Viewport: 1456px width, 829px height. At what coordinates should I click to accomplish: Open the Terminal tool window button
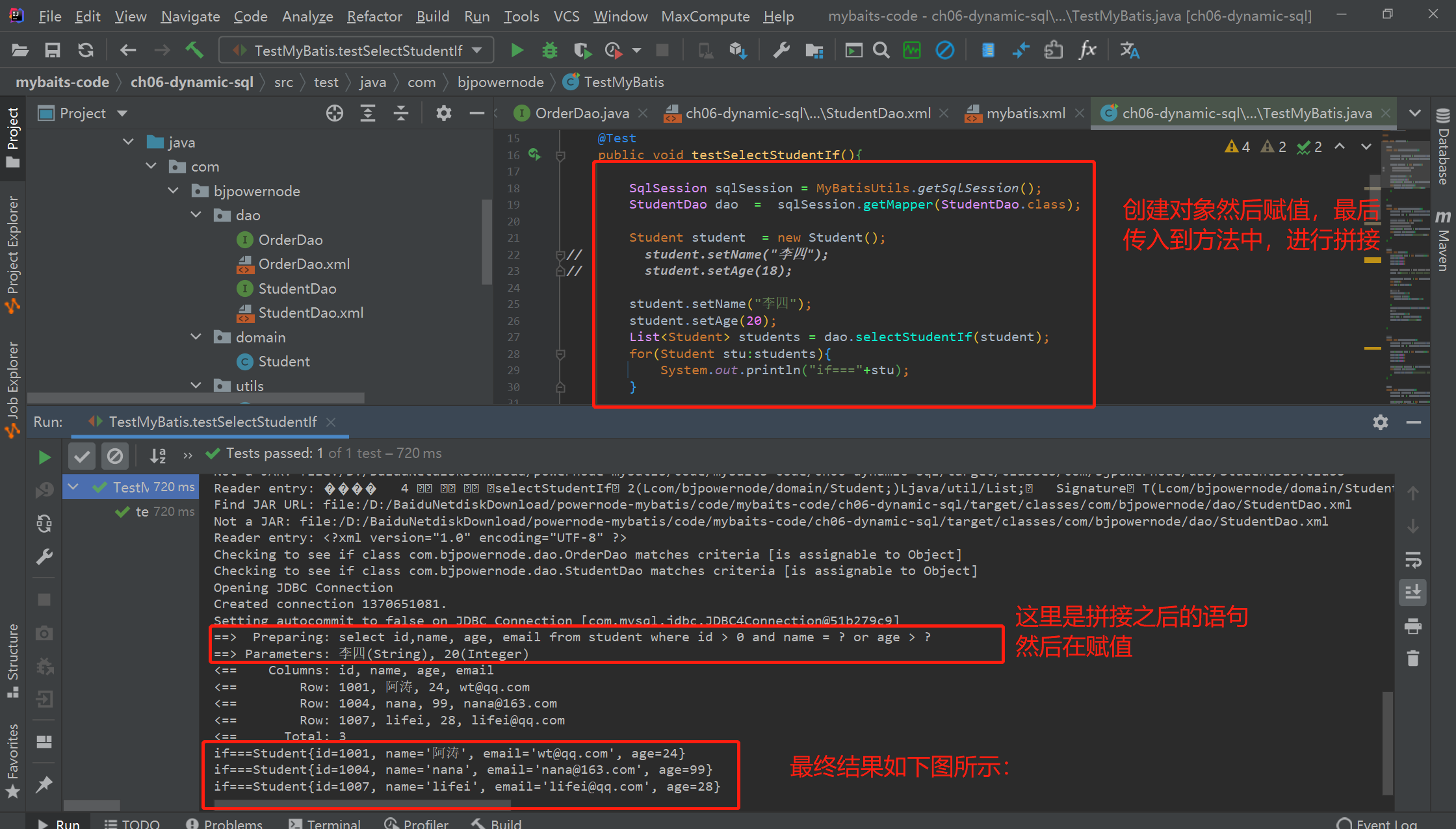click(325, 823)
